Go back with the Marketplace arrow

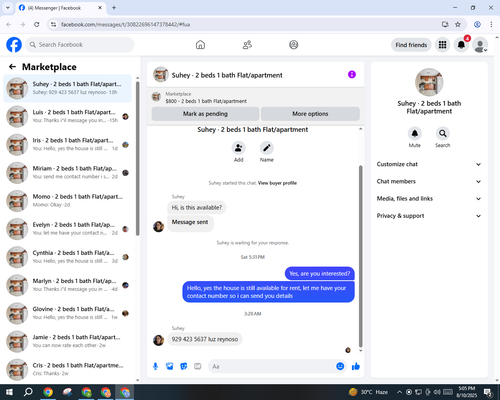click(x=12, y=67)
